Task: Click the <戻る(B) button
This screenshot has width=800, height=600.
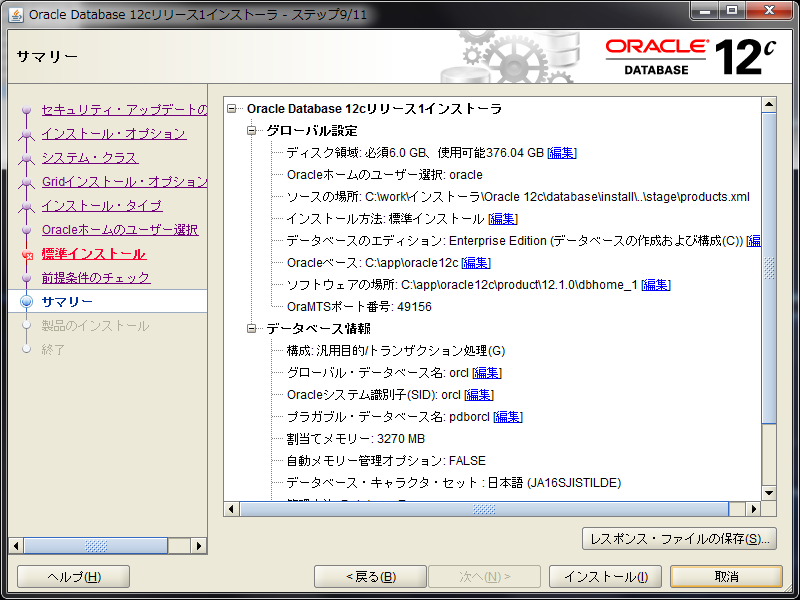Action: coord(370,577)
